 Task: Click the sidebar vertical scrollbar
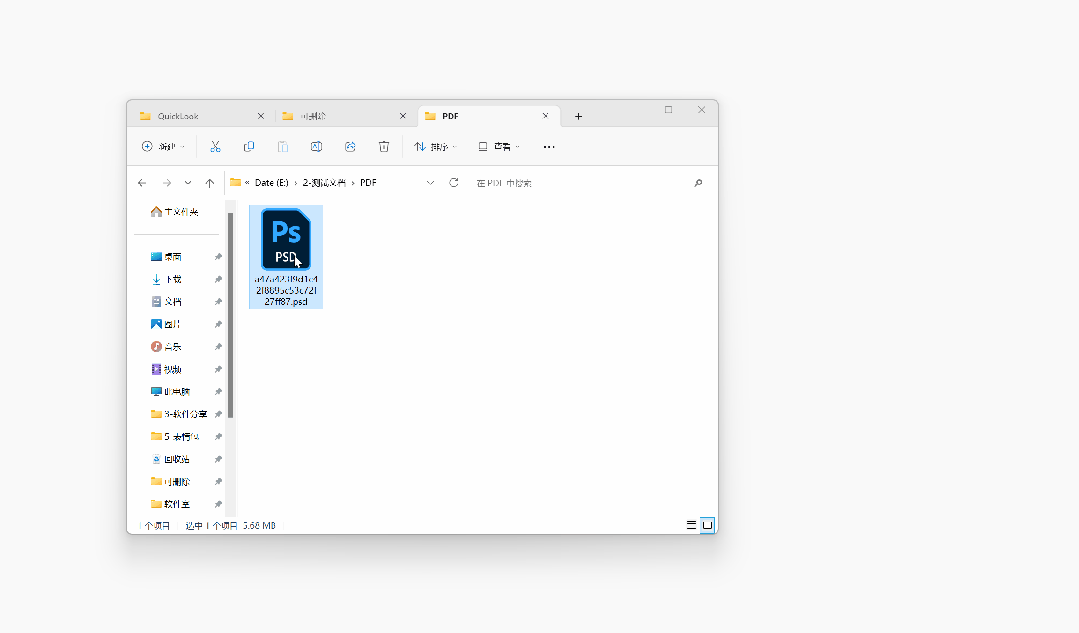coord(231,315)
